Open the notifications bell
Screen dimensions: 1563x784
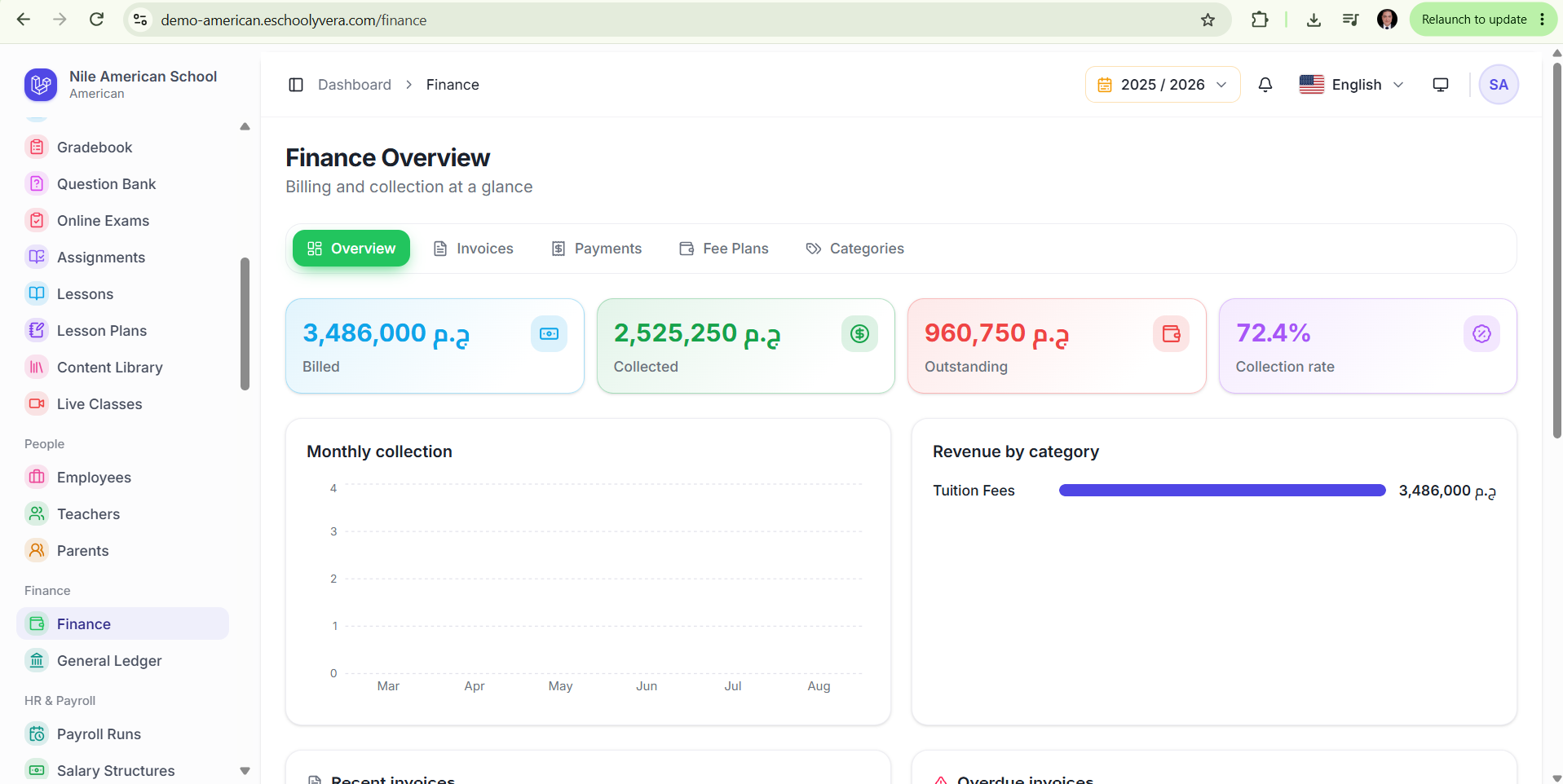pos(1265,85)
